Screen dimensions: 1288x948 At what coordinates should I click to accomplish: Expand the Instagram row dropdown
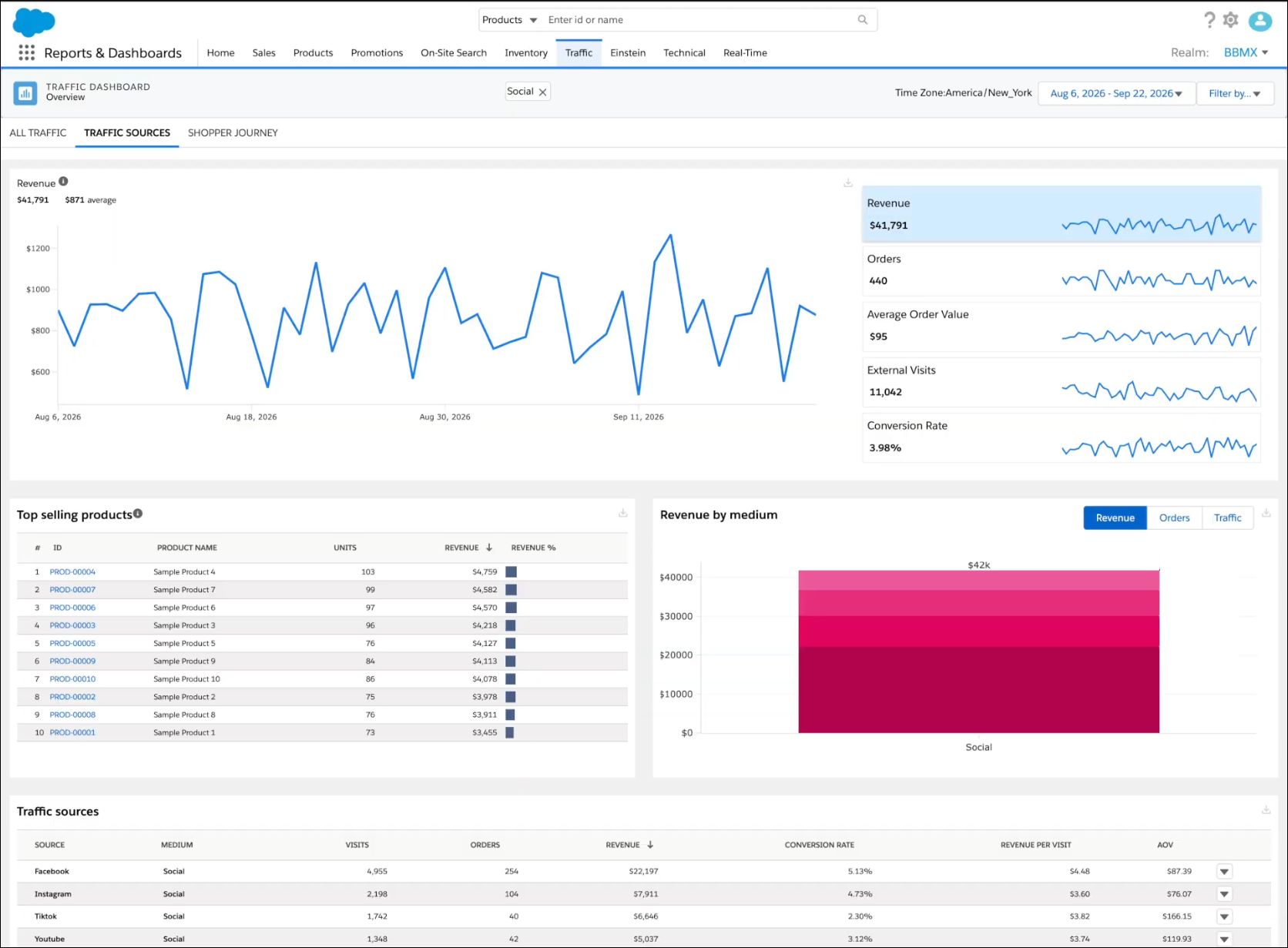[x=1224, y=894]
